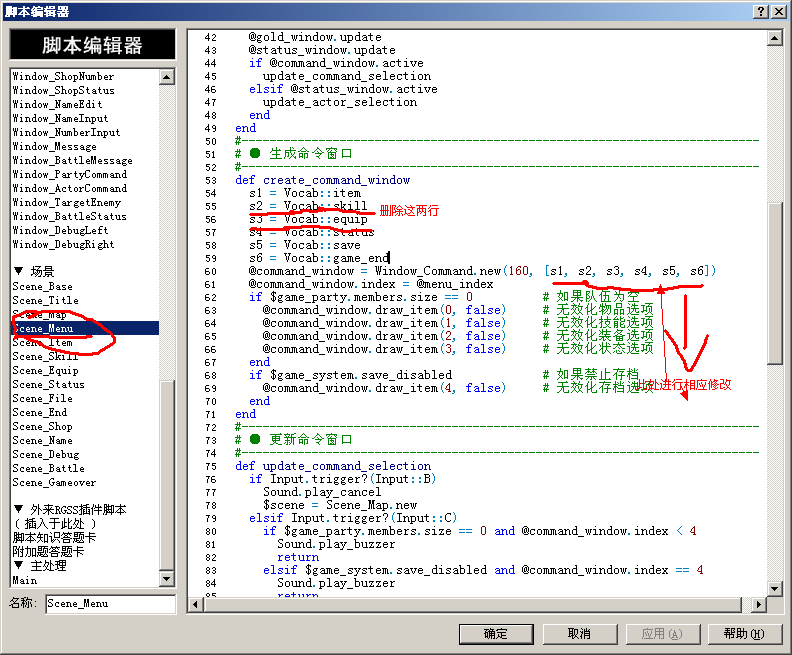Viewport: 792px width, 655px height.
Task: Select Scene_Equip script
Action: 45,371
